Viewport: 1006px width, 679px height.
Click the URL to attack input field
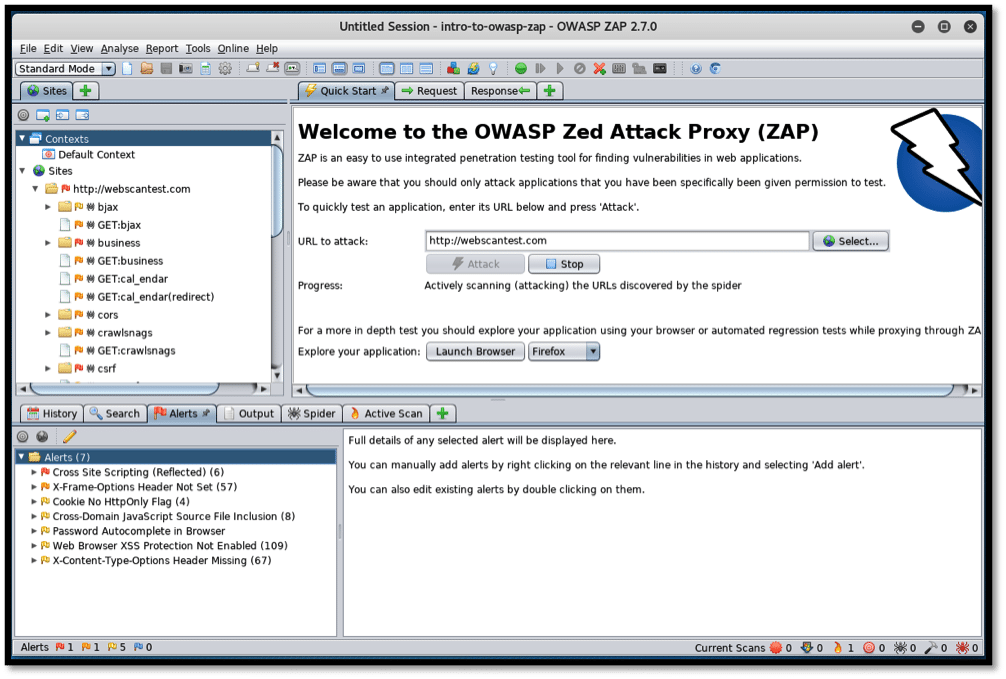pyautogui.click(x=616, y=241)
